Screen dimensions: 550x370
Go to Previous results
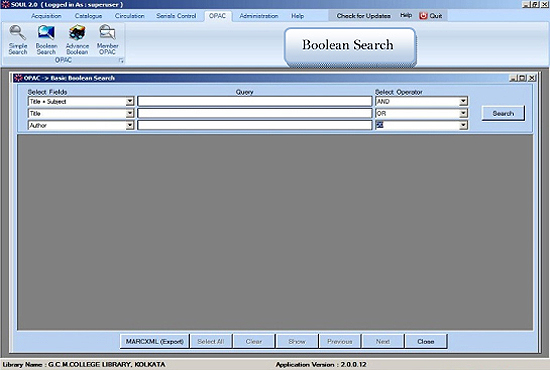340,341
